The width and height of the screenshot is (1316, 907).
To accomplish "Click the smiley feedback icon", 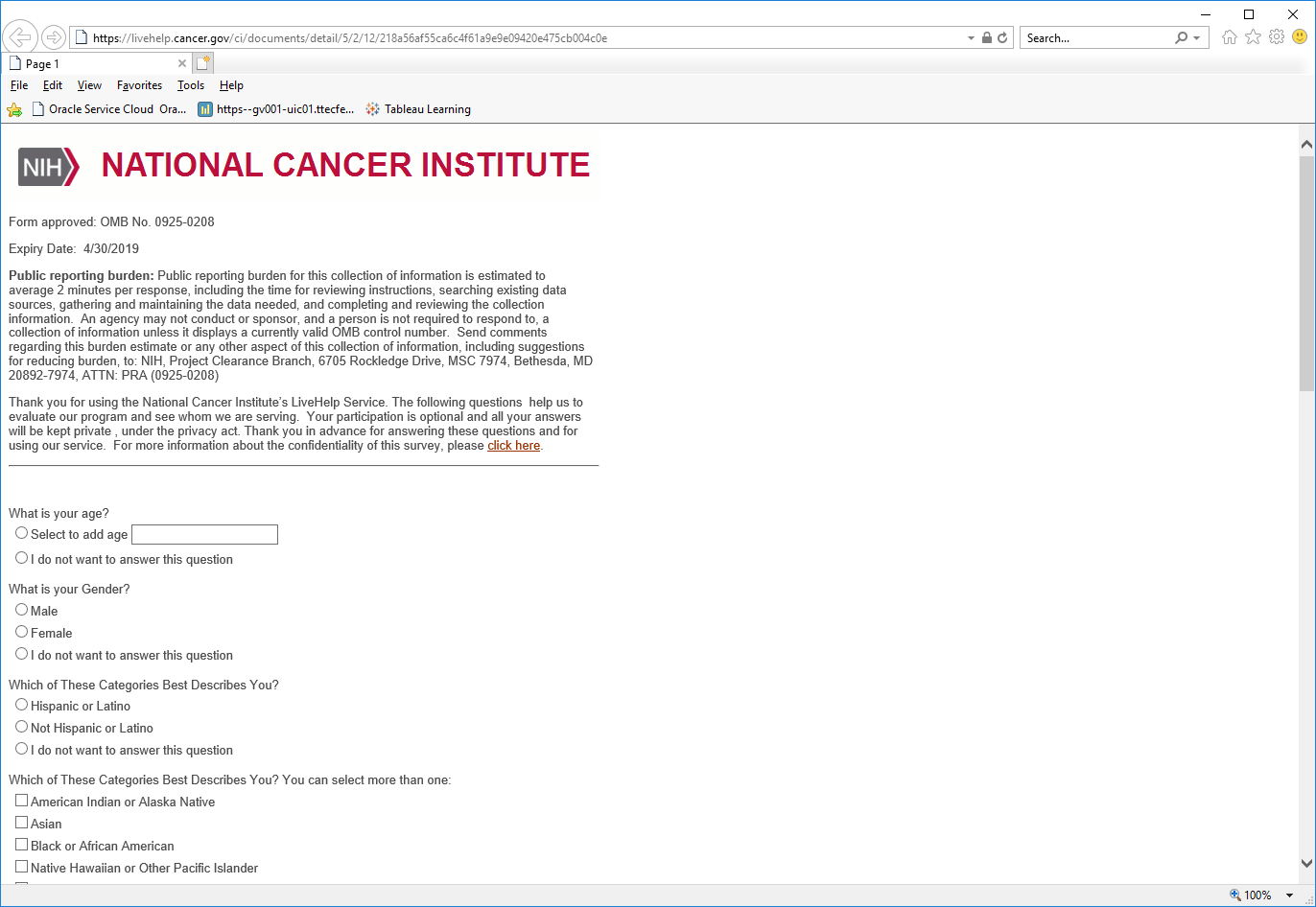I will [1300, 37].
